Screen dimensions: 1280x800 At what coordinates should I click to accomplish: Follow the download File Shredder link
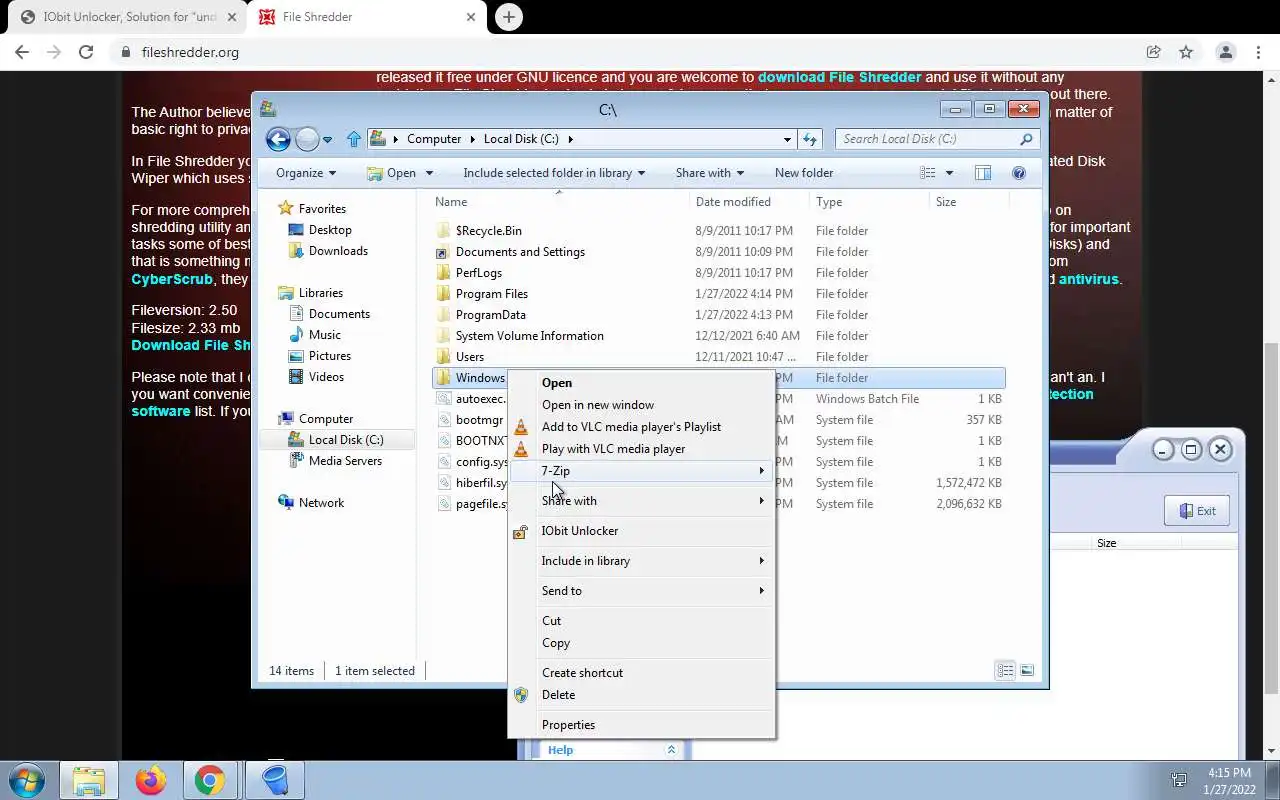pyautogui.click(x=839, y=77)
